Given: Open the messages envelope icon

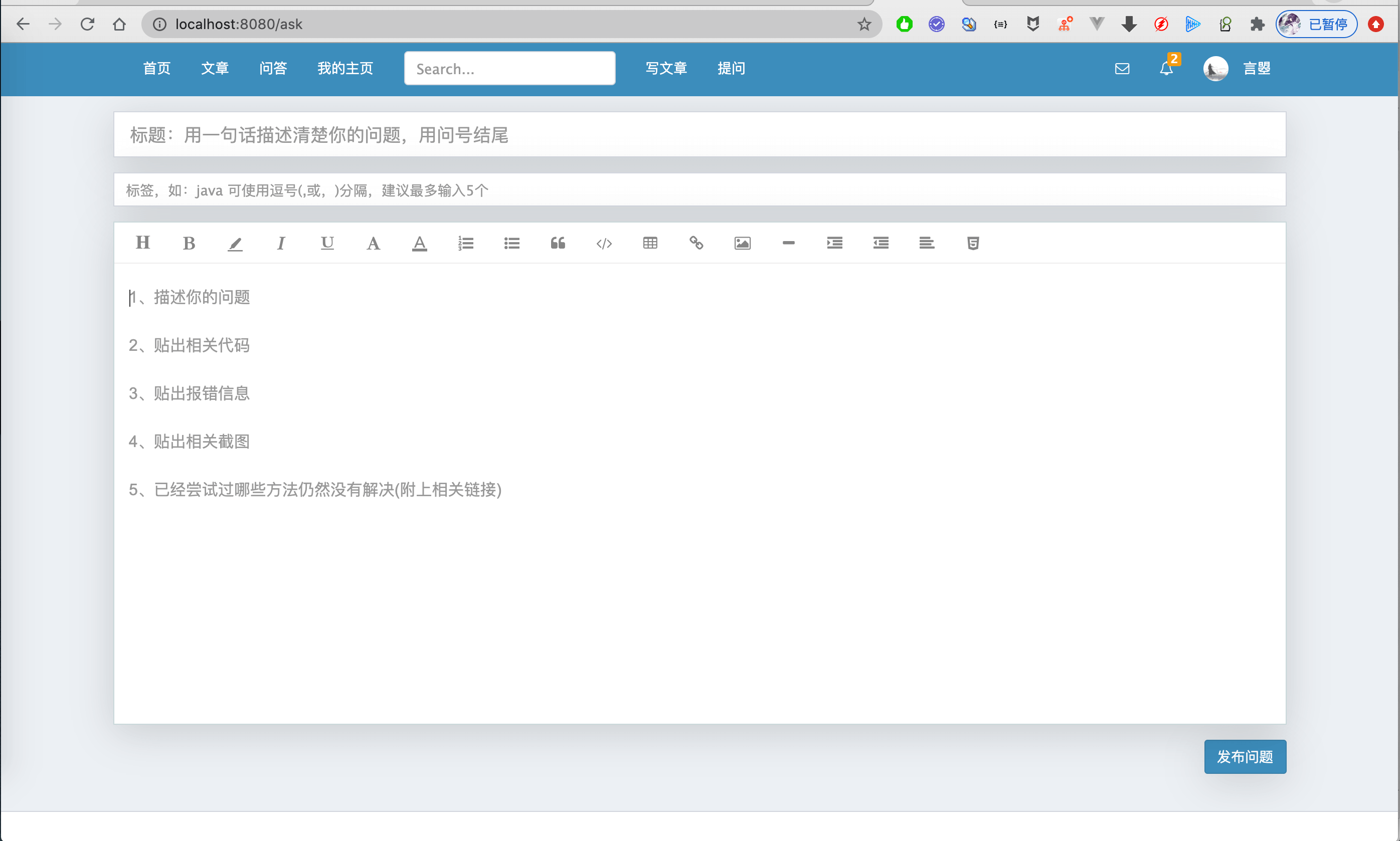Looking at the screenshot, I should (x=1122, y=69).
